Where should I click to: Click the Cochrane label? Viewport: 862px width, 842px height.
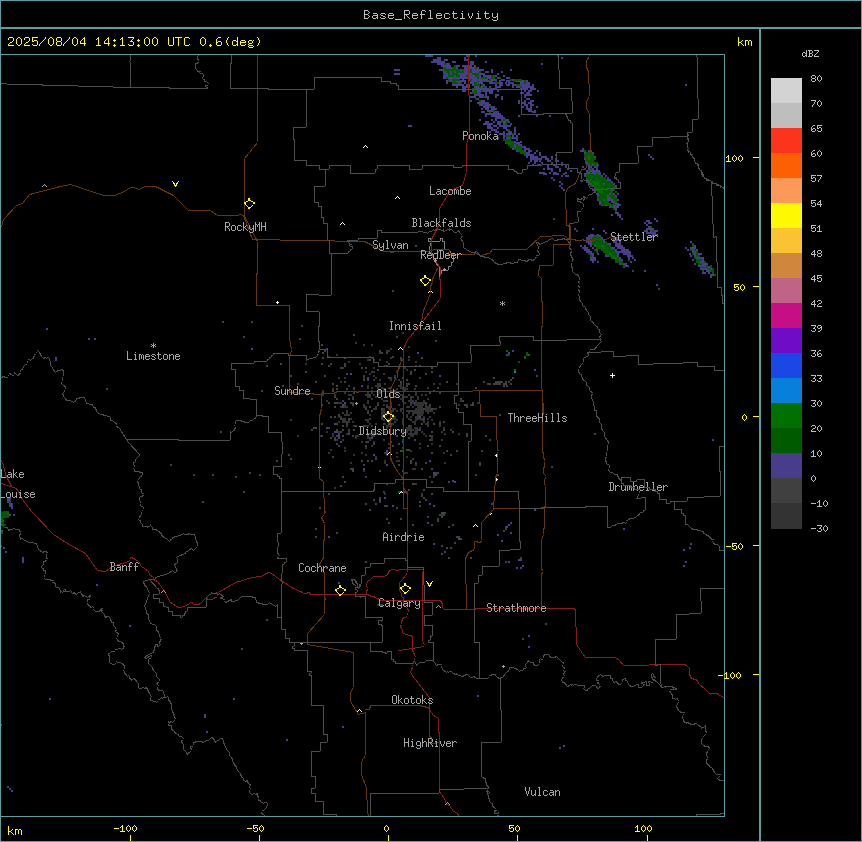tap(322, 568)
